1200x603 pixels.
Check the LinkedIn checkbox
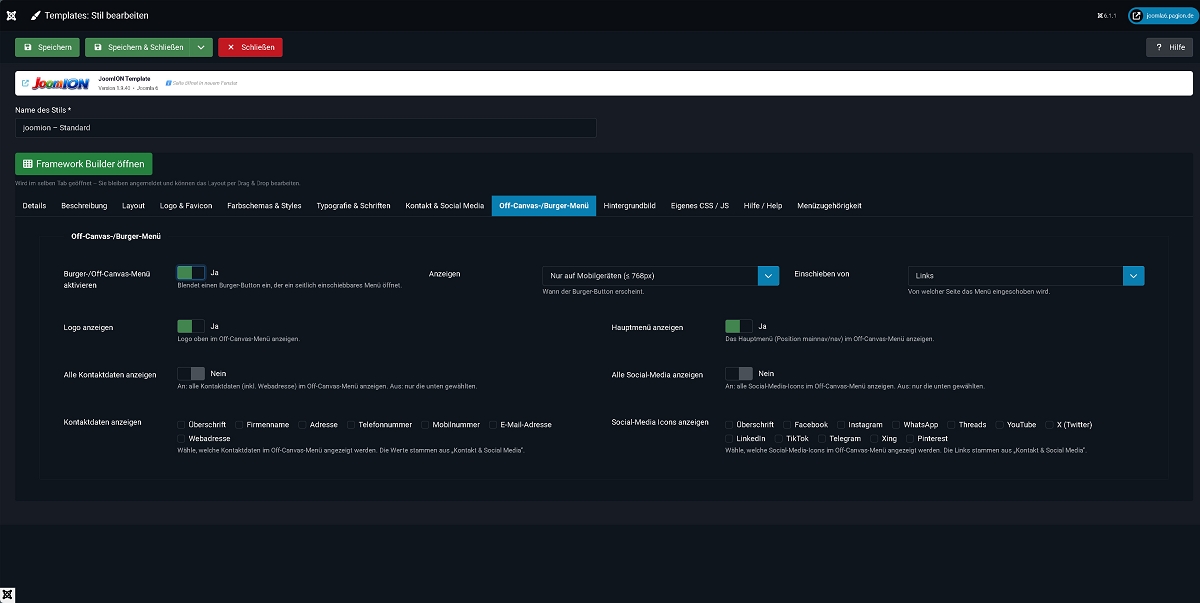(729, 439)
